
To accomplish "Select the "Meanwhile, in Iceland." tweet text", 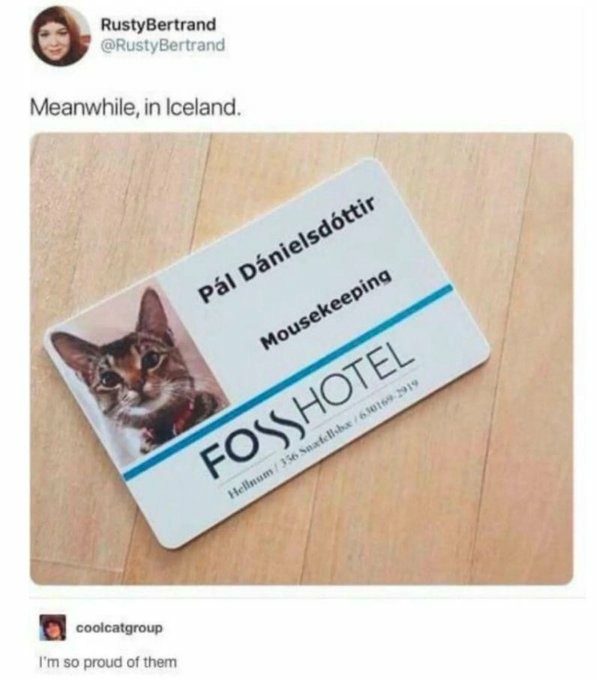I will (x=135, y=107).
